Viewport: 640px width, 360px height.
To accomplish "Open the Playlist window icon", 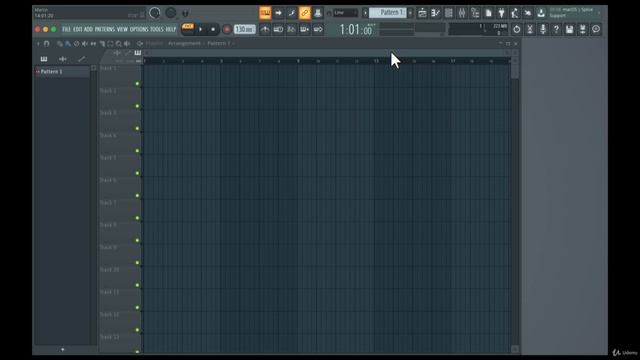I will pyautogui.click(x=422, y=13).
